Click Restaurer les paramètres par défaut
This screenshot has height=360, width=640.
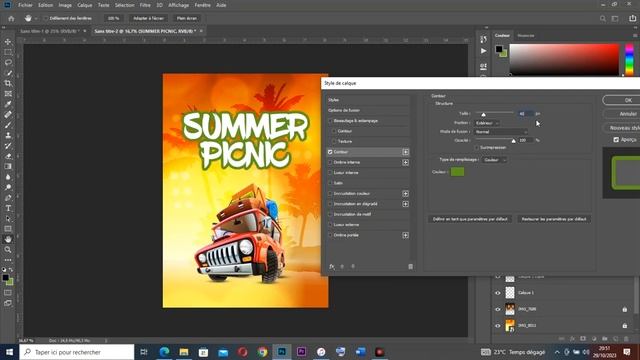coord(554,219)
